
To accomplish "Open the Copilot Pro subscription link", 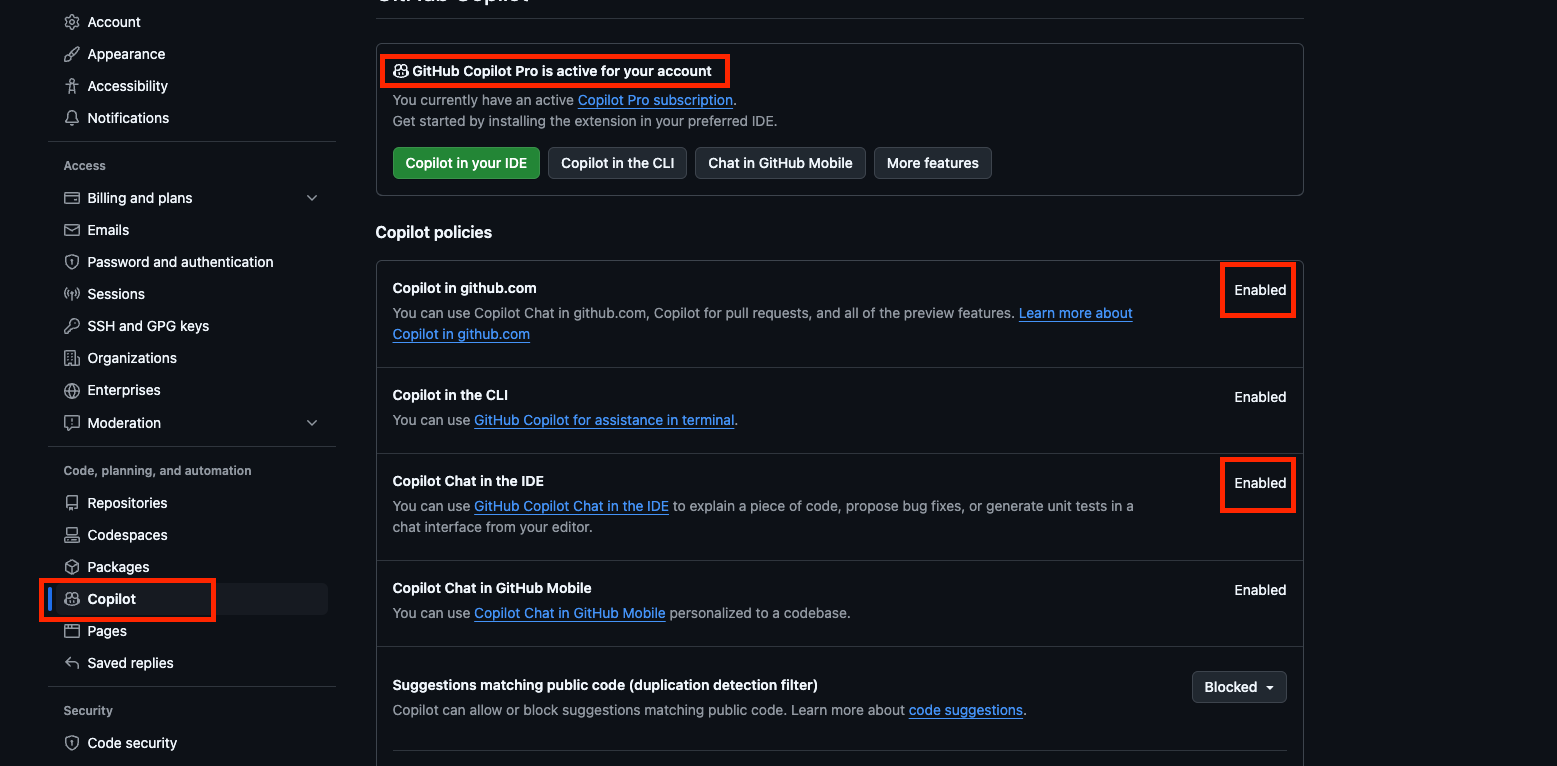I will click(x=655, y=100).
